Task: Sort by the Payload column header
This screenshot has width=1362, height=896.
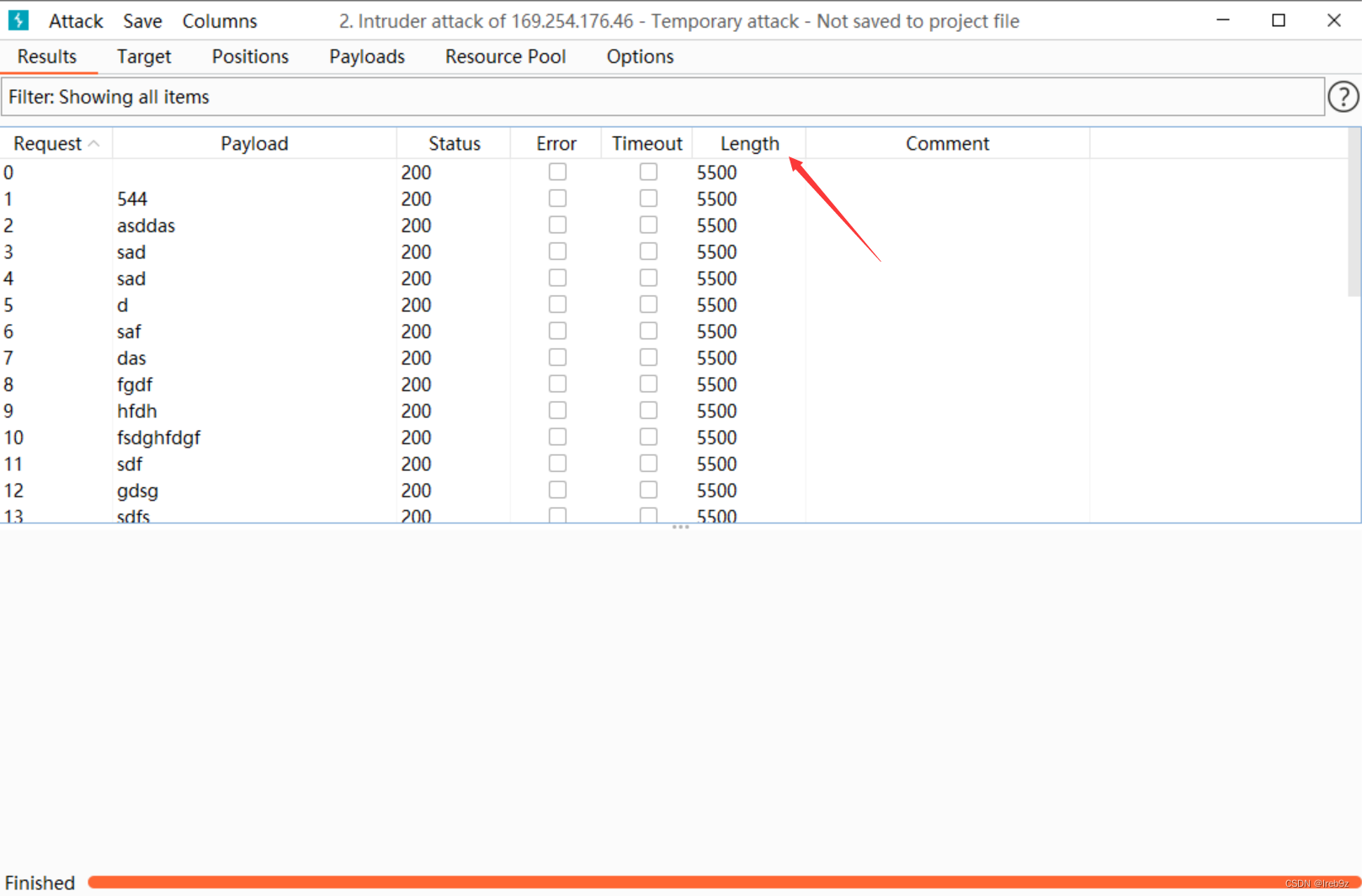Action: pyautogui.click(x=254, y=144)
